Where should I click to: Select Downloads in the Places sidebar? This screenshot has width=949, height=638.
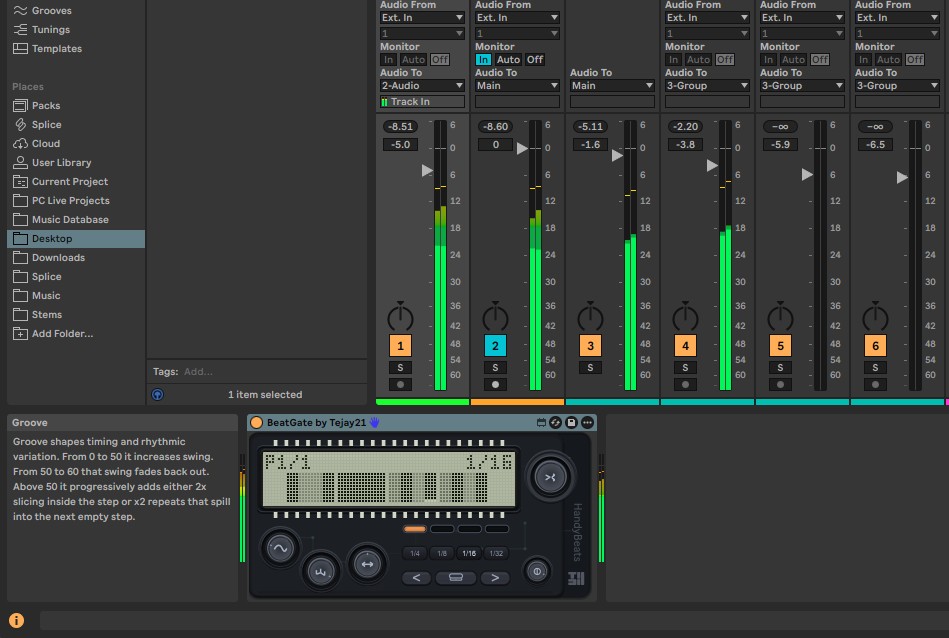60,257
